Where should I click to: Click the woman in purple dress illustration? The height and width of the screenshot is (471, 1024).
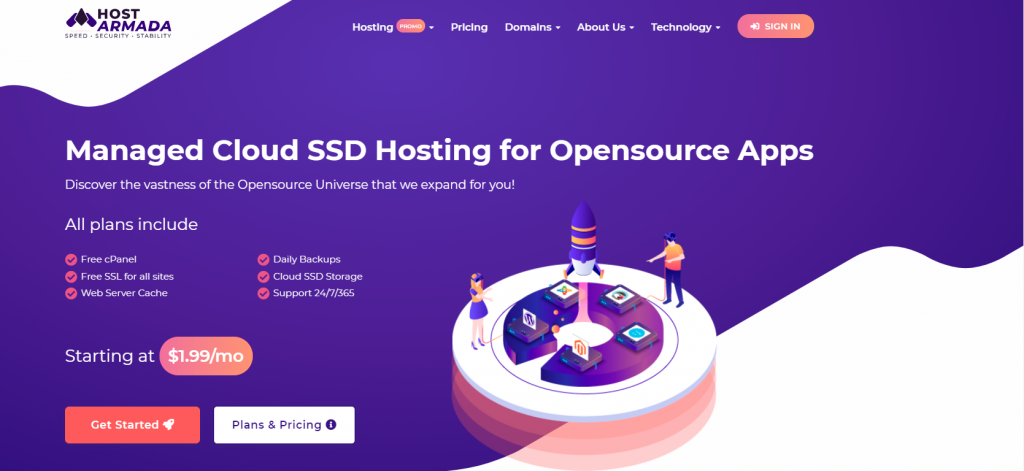pyautogui.click(x=479, y=310)
